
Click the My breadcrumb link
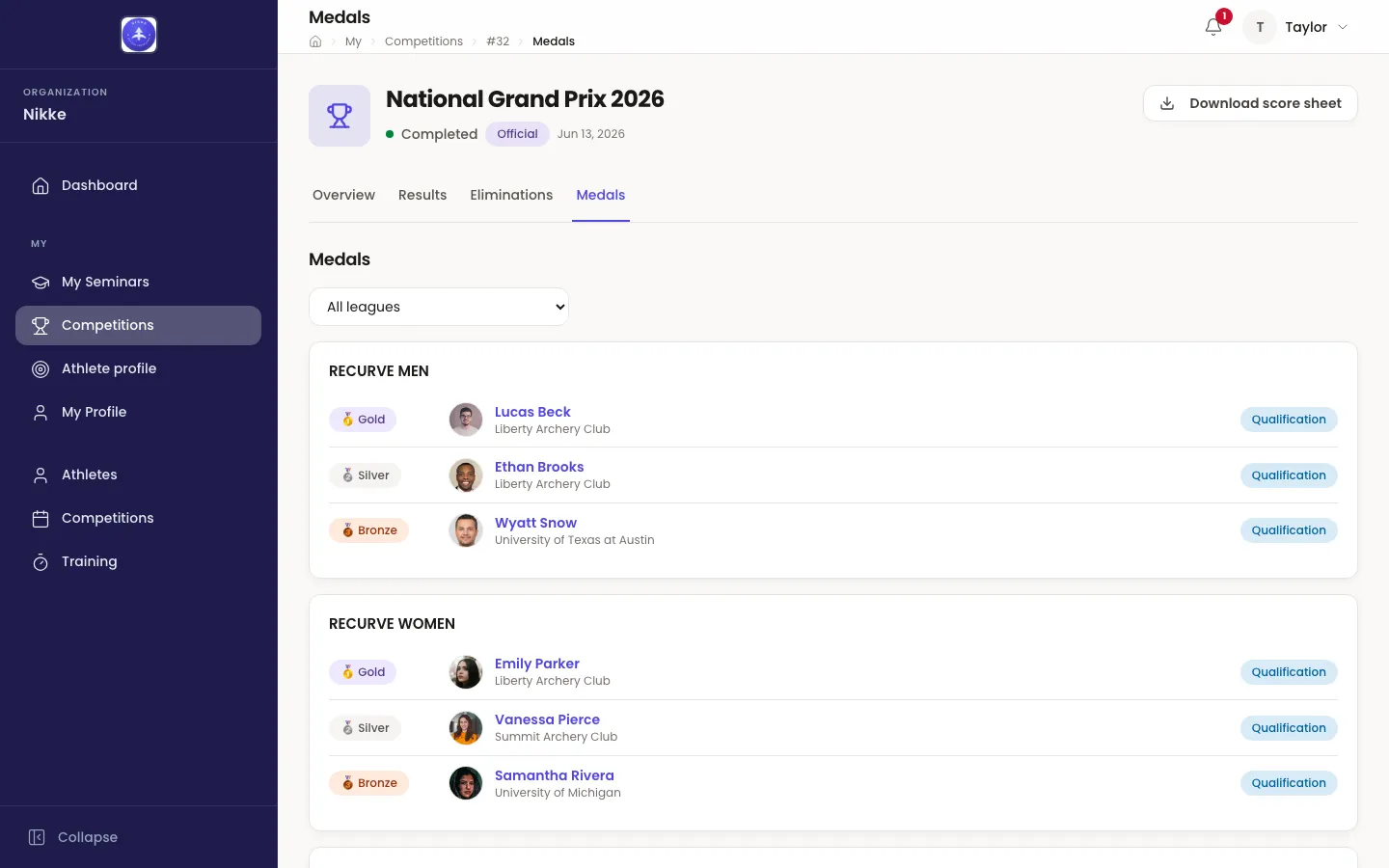click(x=353, y=41)
